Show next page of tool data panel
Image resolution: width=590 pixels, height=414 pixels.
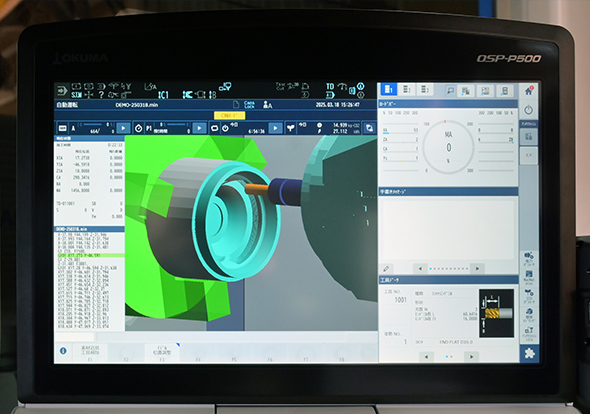click(x=471, y=356)
